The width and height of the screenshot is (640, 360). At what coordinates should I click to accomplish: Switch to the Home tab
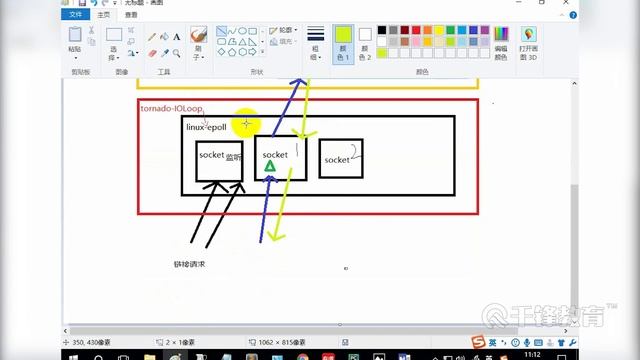pos(103,15)
